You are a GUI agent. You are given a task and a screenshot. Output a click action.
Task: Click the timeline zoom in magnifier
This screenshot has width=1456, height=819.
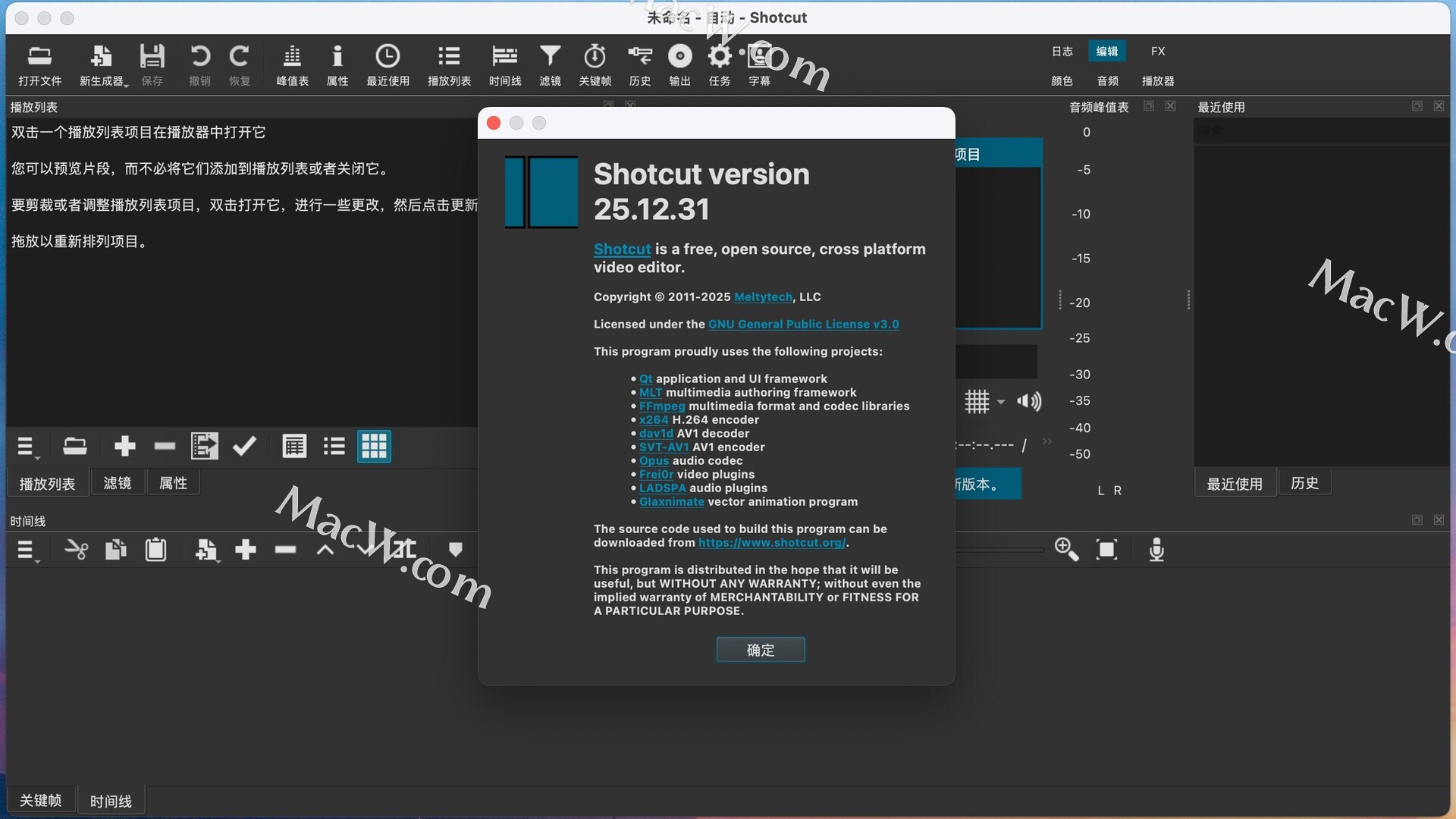(1066, 550)
